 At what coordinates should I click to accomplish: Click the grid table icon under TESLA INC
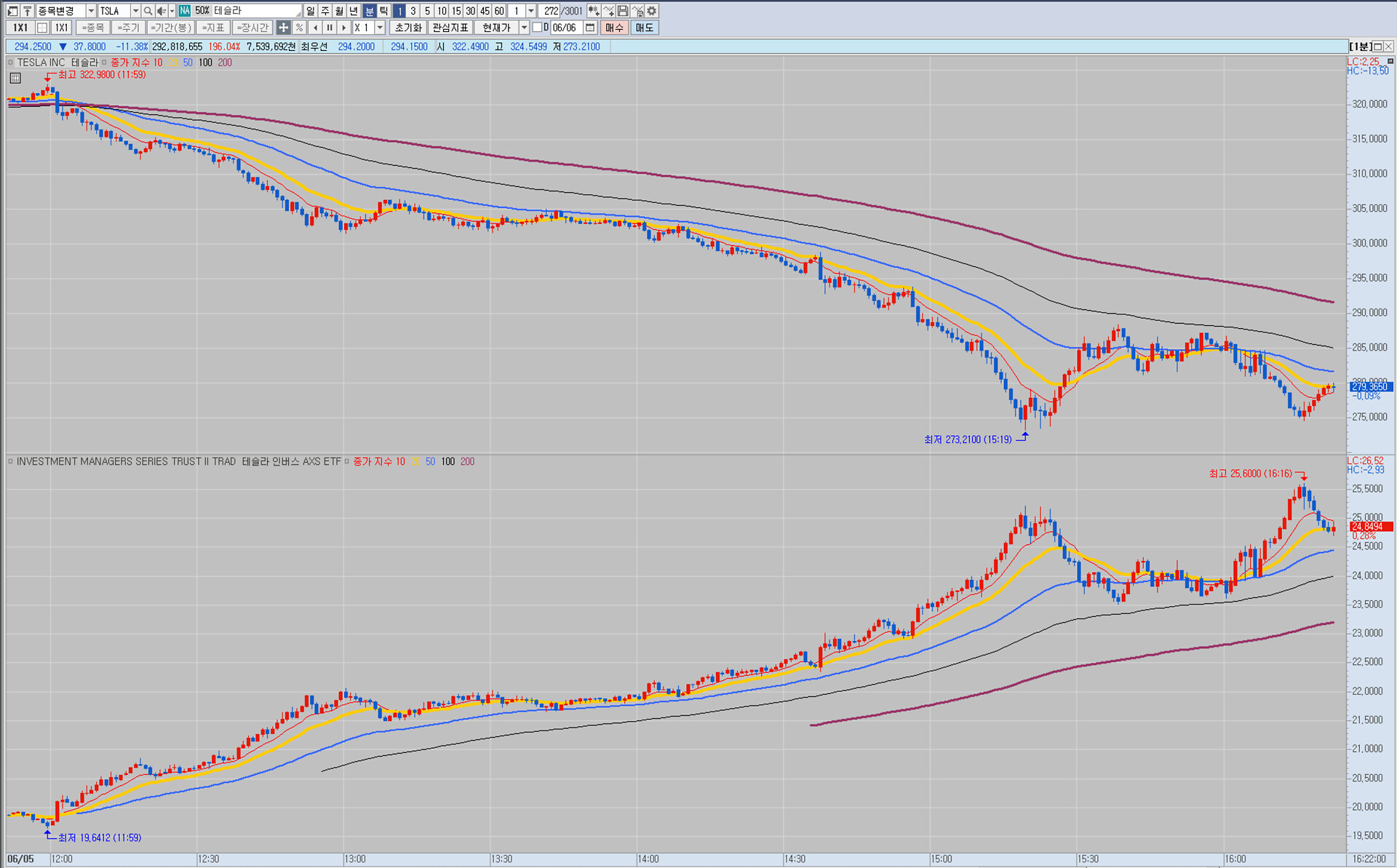15,78
